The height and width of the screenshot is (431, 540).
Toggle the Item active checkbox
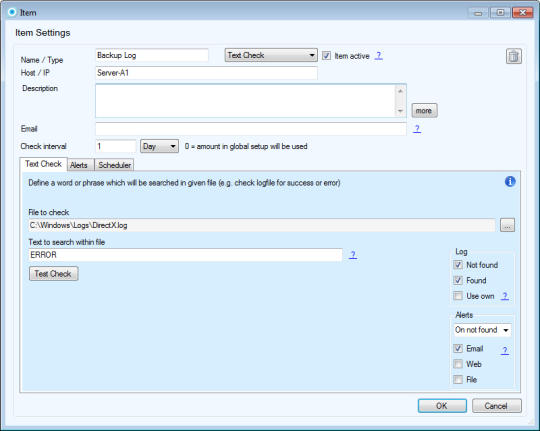click(326, 56)
